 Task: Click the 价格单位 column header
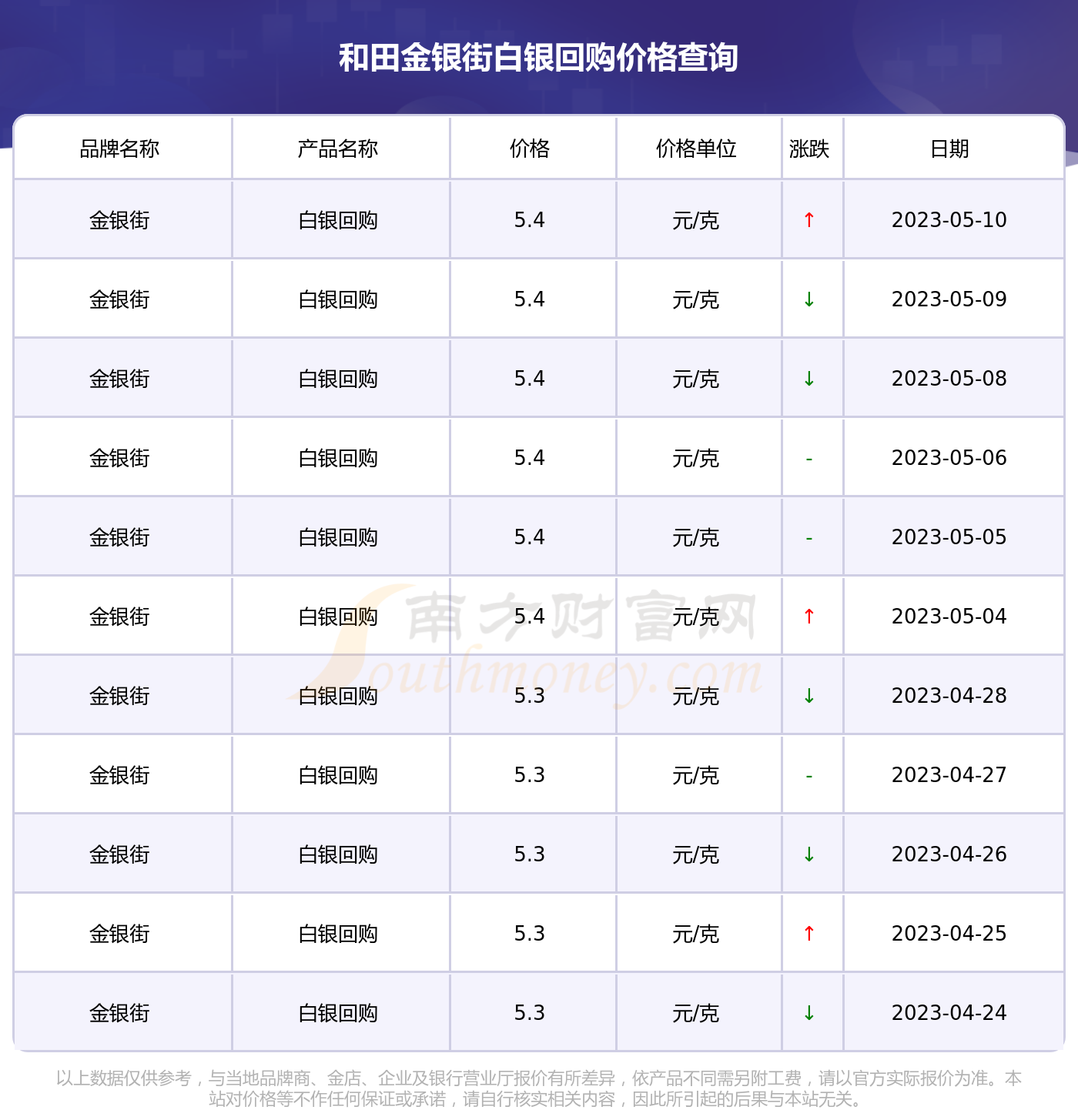[696, 149]
